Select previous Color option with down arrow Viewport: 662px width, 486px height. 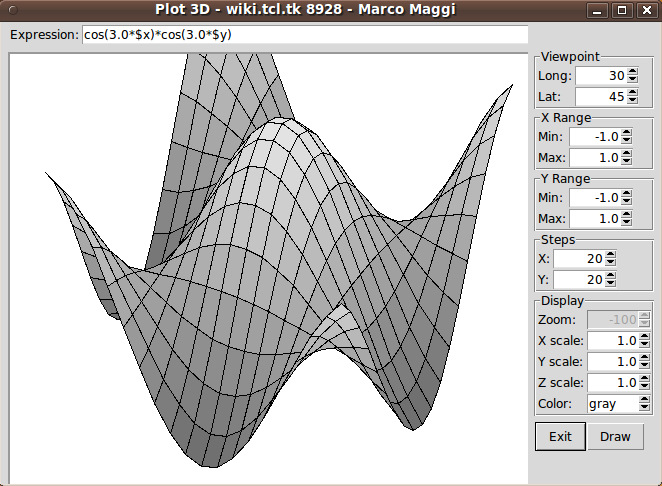644,407
